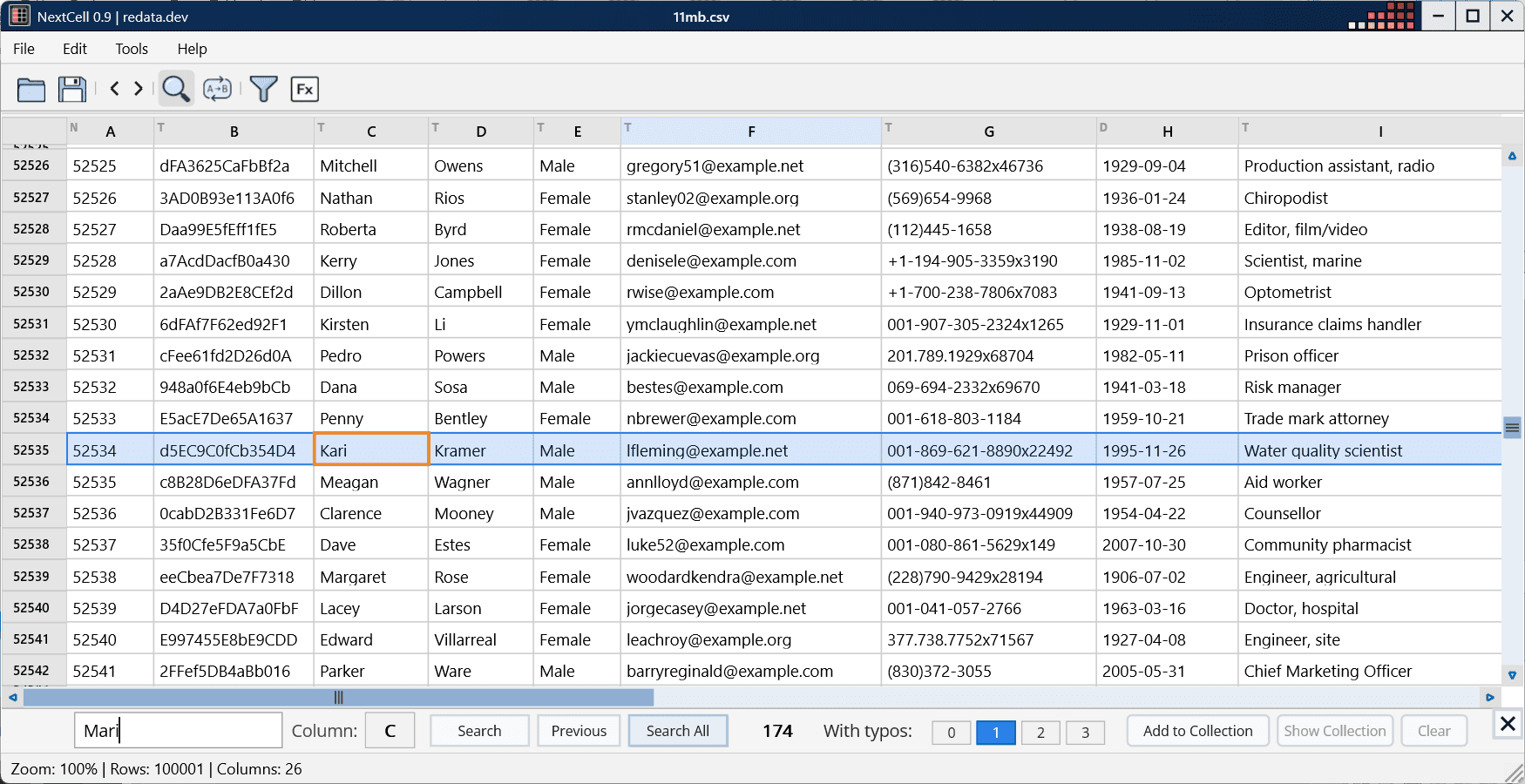Click the forward navigation arrow
The width and height of the screenshot is (1525, 784).
(138, 89)
